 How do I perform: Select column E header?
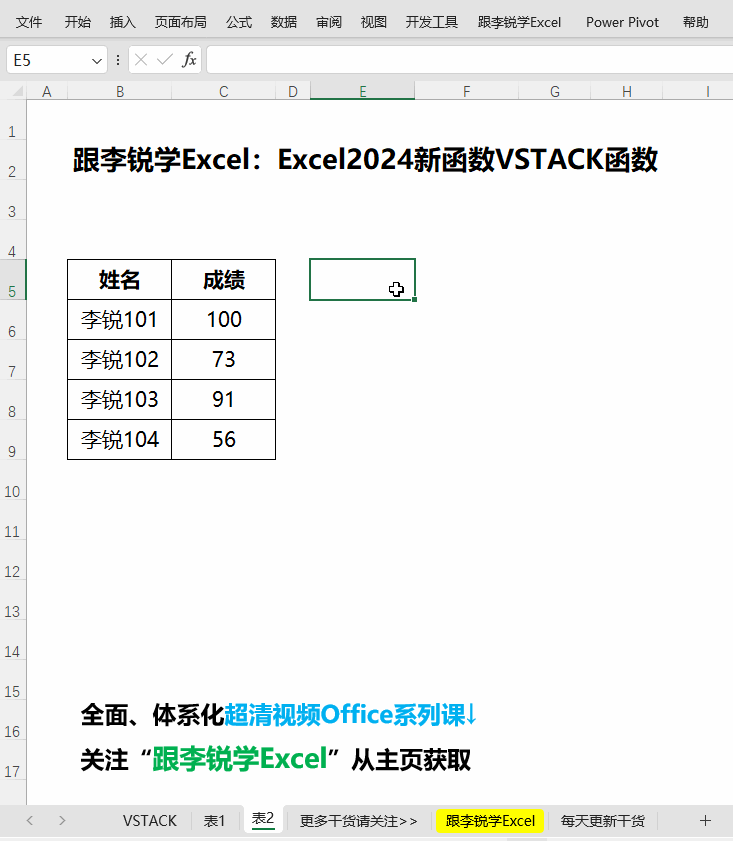click(362, 91)
